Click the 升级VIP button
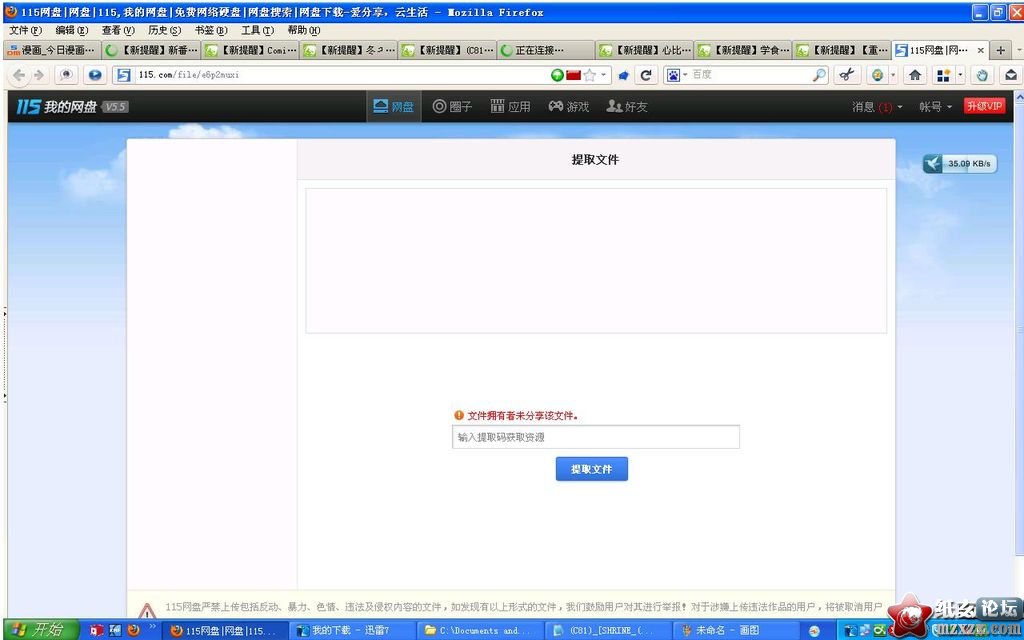 click(985, 107)
